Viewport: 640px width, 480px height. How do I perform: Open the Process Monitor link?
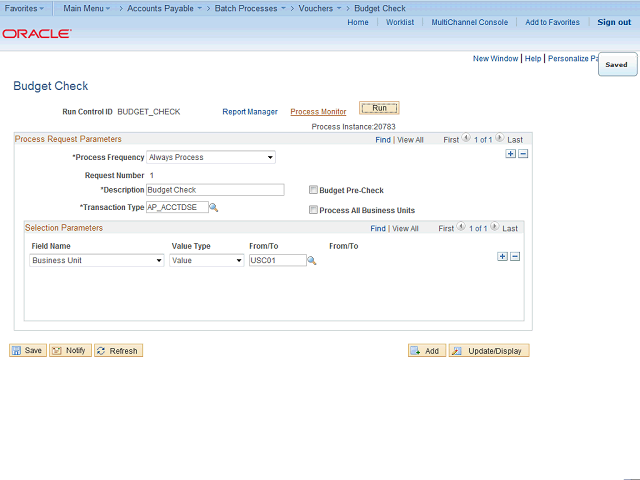click(x=318, y=112)
